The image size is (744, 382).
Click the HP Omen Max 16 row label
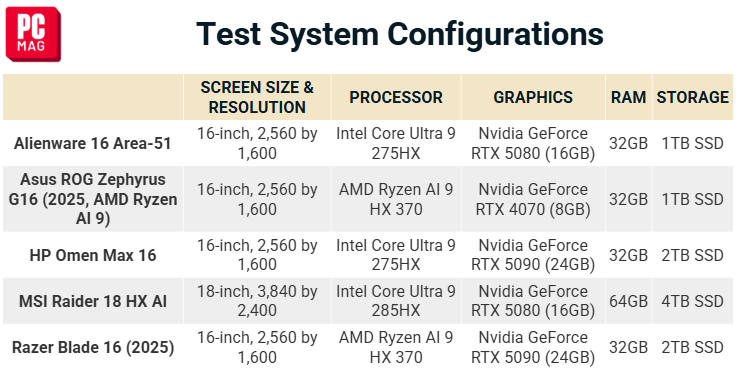(x=93, y=255)
